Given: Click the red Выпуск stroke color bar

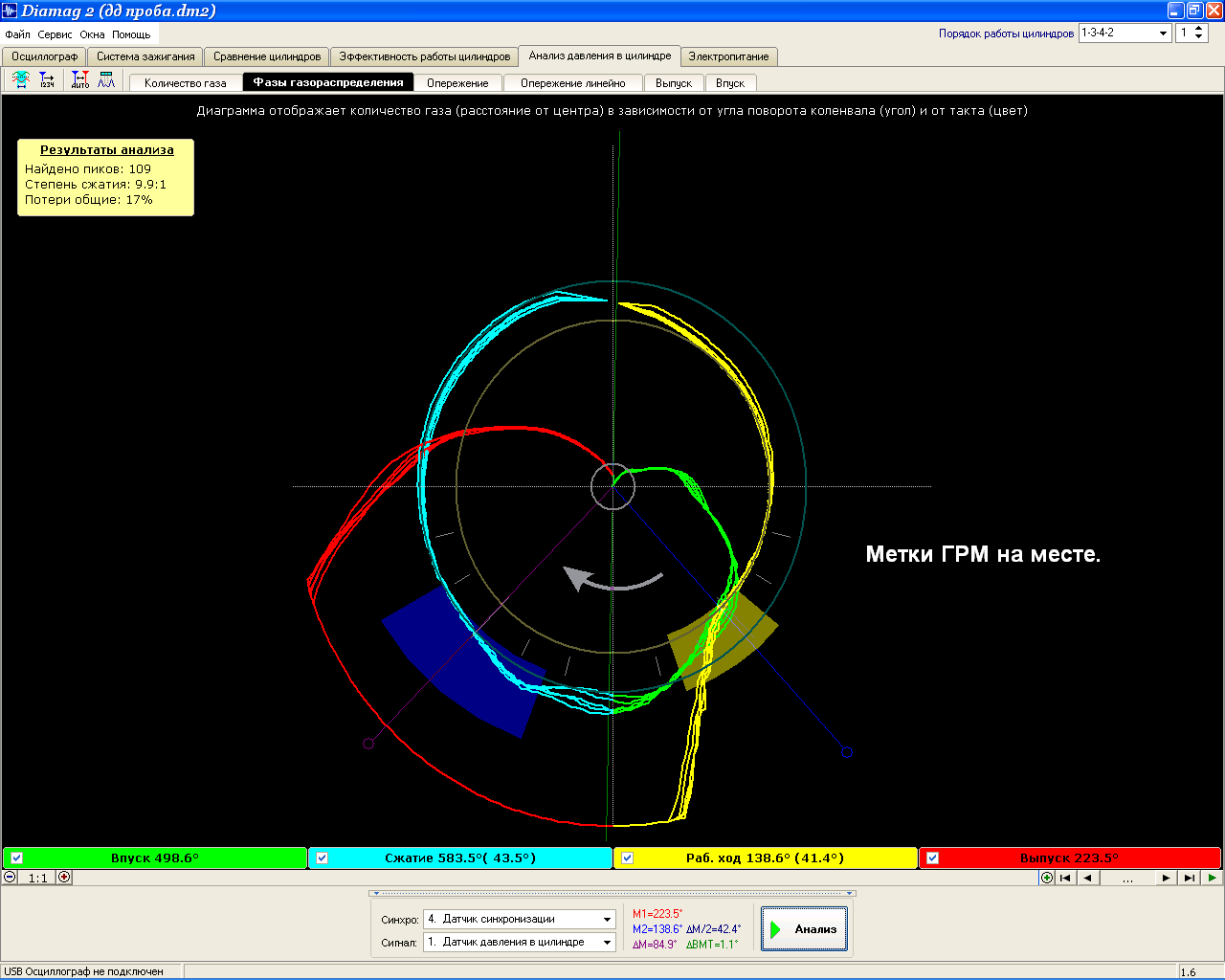Looking at the screenshot, I should point(1070,858).
